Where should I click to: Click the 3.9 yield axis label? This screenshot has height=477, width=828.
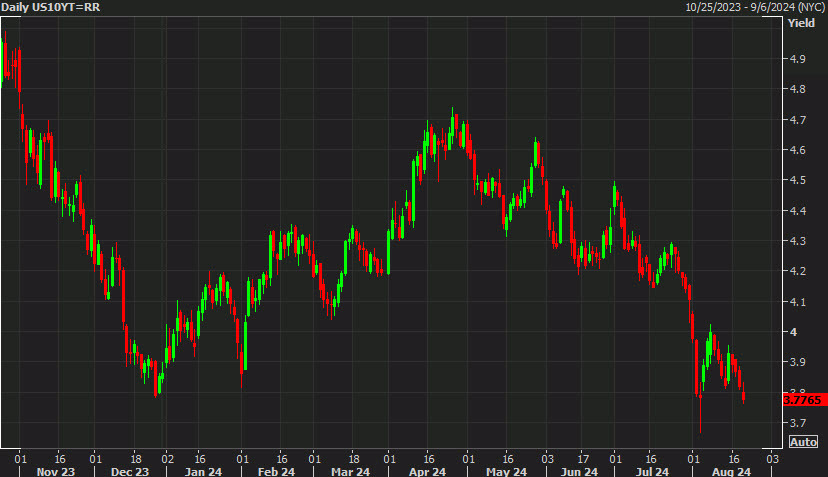click(x=797, y=362)
